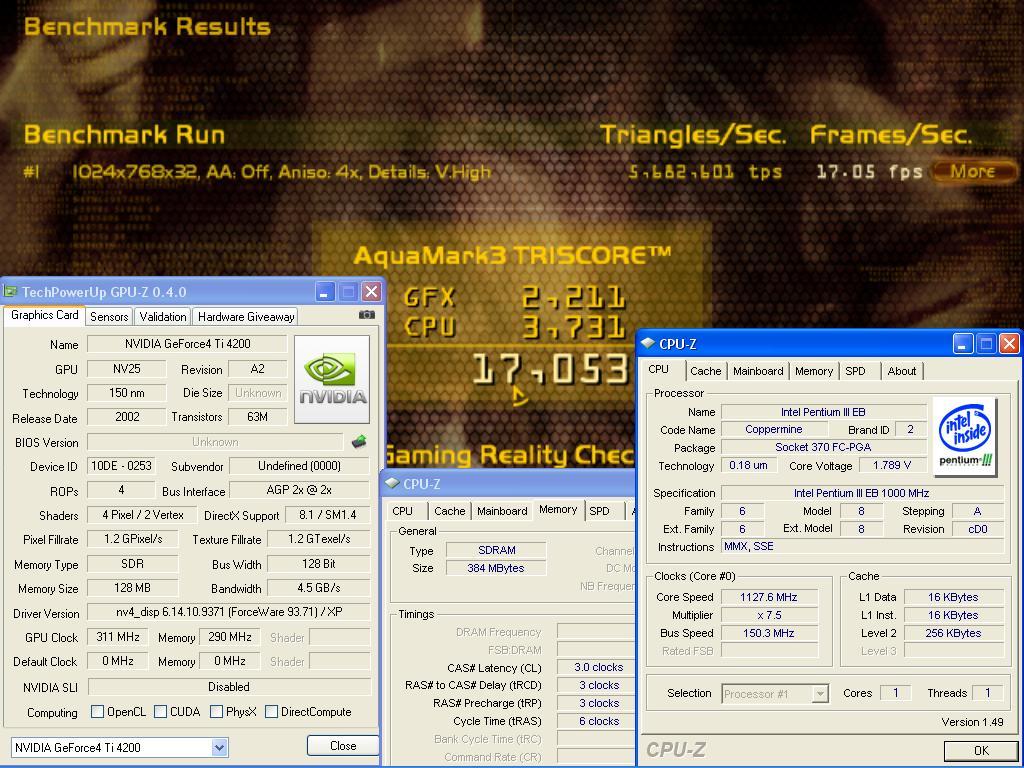Click the Device ID value 10DE - 0253
Viewport: 1024px width, 768px height.
pyautogui.click(x=121, y=466)
